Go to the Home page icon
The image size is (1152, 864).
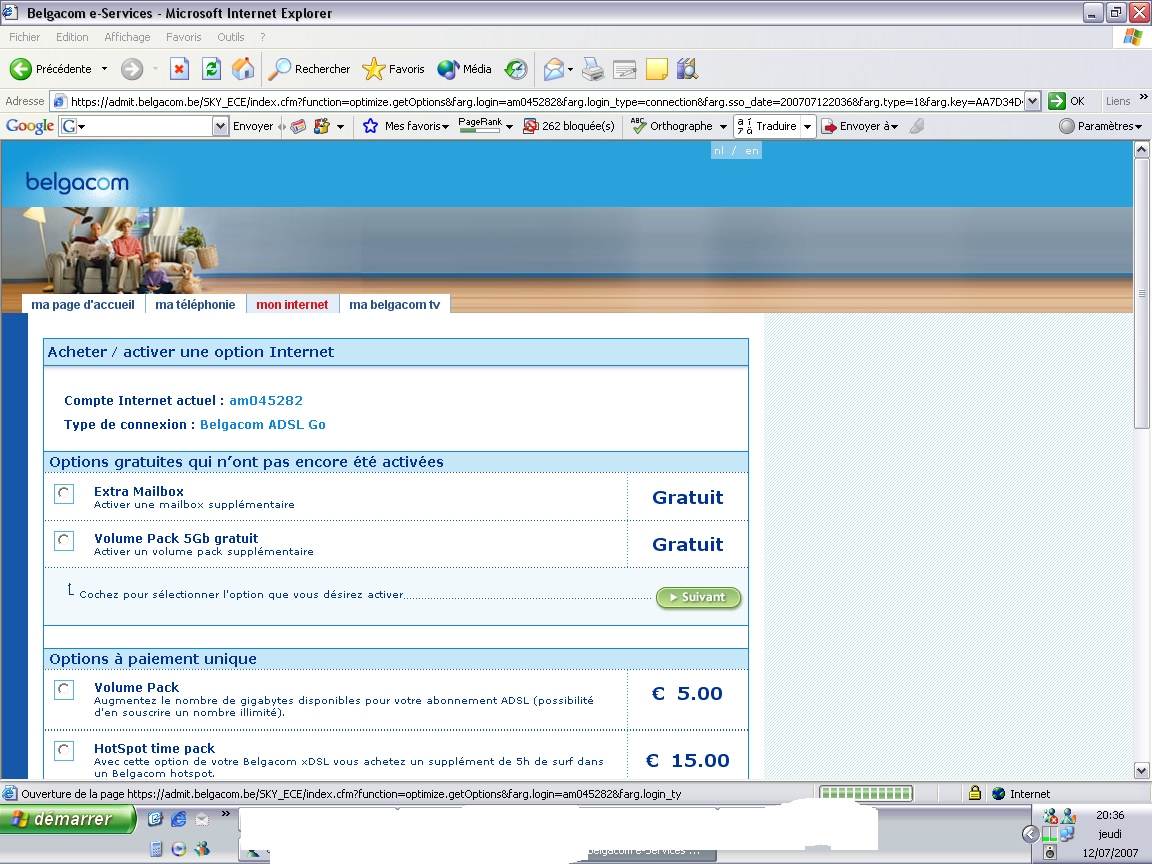click(x=242, y=69)
